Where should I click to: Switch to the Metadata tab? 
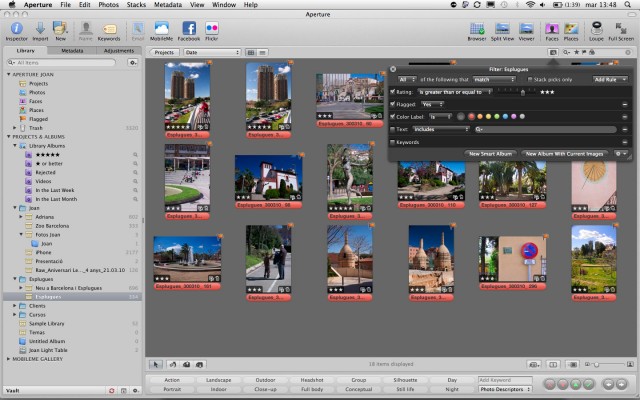[x=72, y=51]
